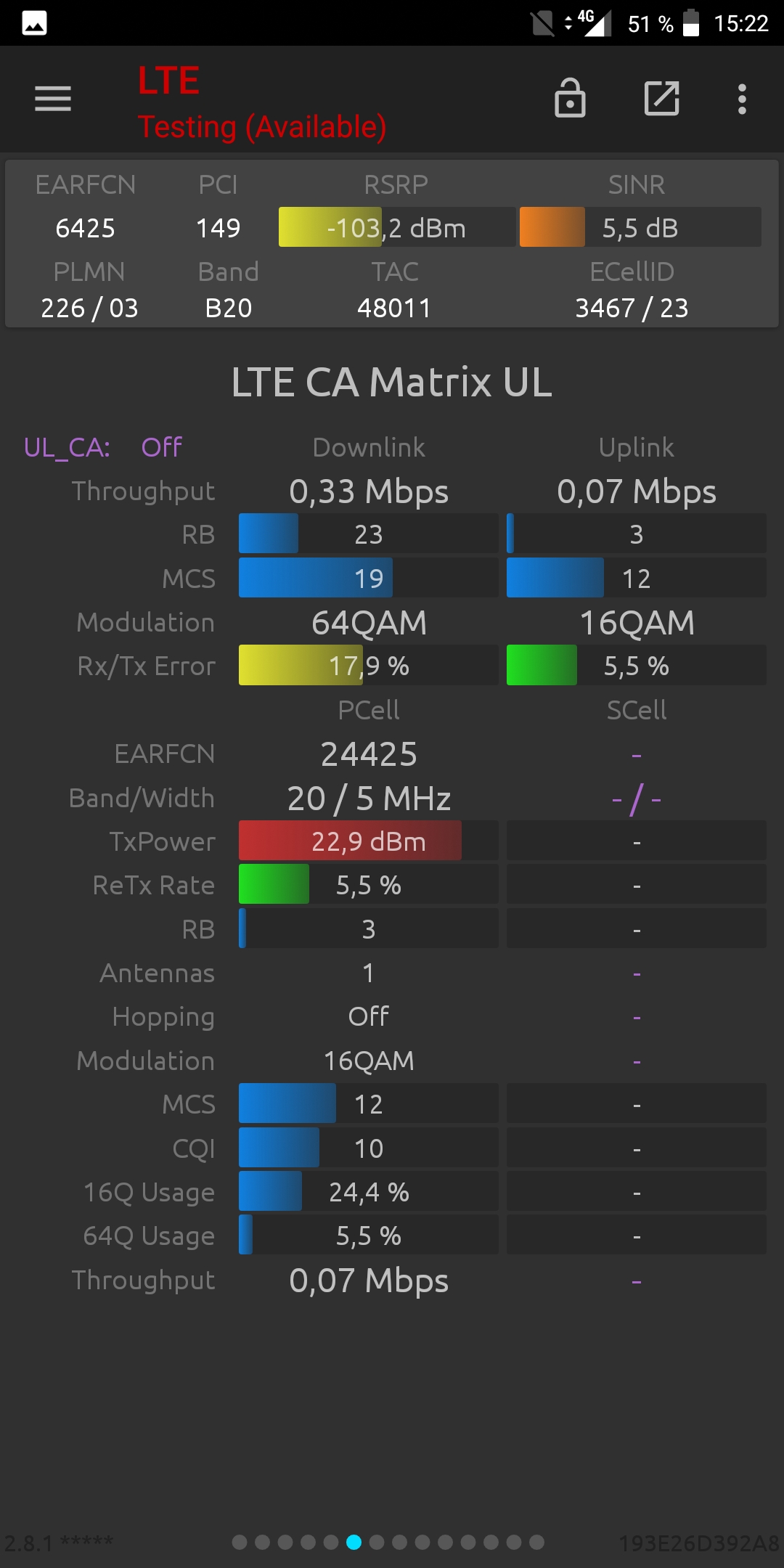Tap the LTE Testing (Available) title

click(x=262, y=103)
